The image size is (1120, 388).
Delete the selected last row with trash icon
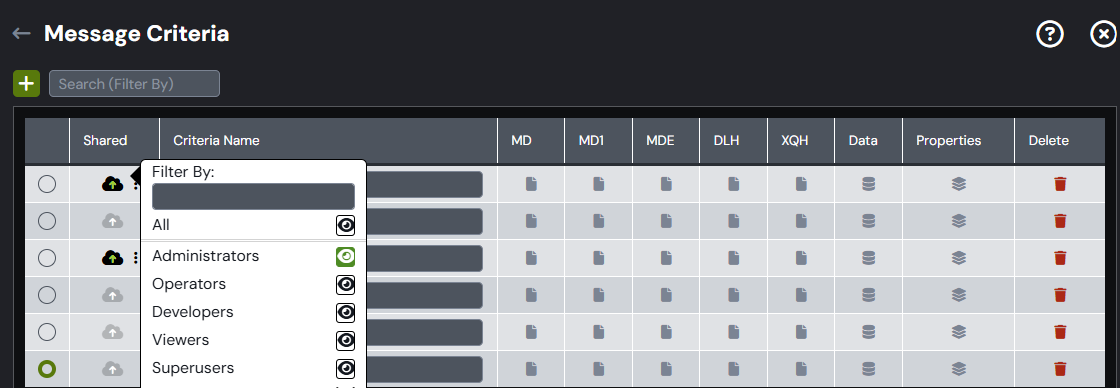tap(1061, 369)
